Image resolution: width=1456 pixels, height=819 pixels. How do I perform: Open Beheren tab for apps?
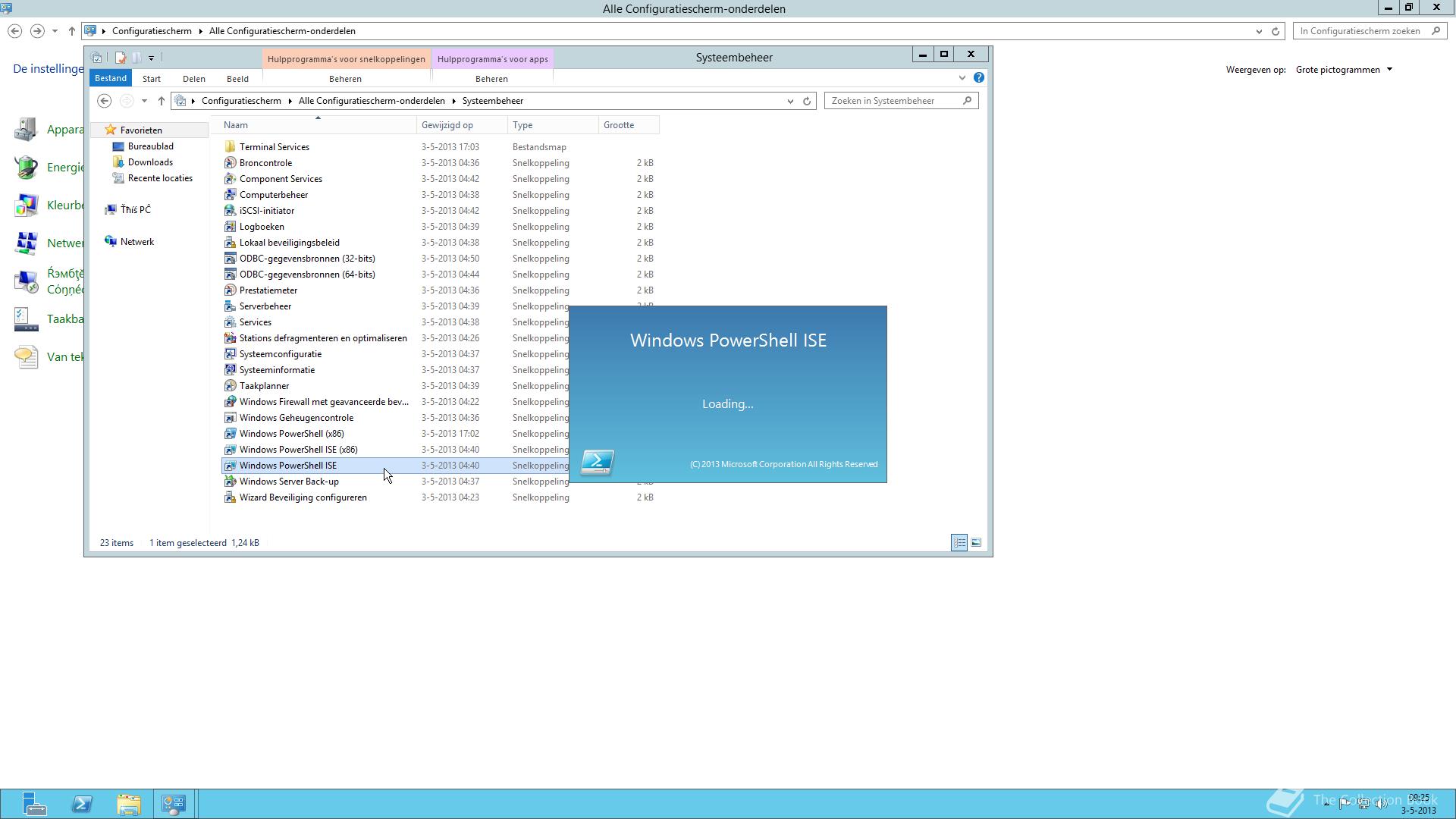tap(491, 79)
